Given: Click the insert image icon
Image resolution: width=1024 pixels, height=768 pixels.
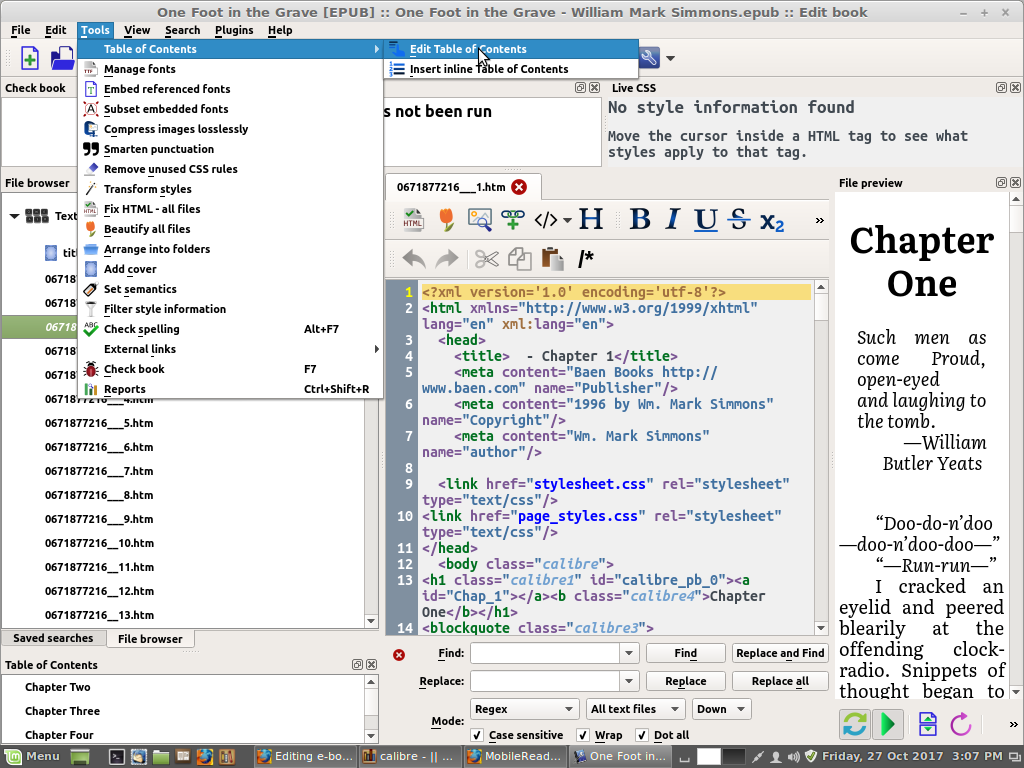Looking at the screenshot, I should click(480, 220).
